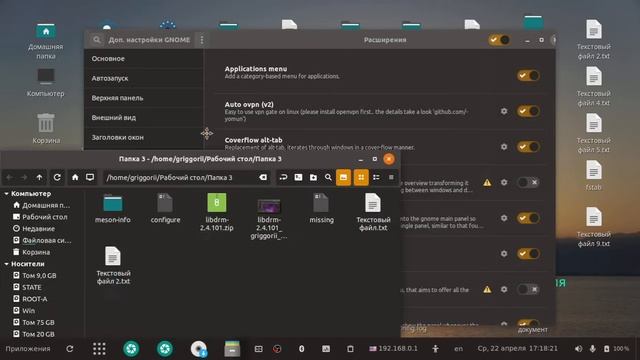Click the highlighted orange preview toolbar button
This screenshot has width=640, height=360.
[x=343, y=177]
